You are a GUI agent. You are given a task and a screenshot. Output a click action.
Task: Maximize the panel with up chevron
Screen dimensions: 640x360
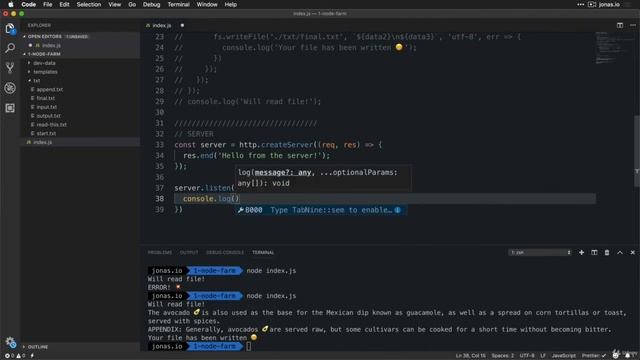pos(620,253)
